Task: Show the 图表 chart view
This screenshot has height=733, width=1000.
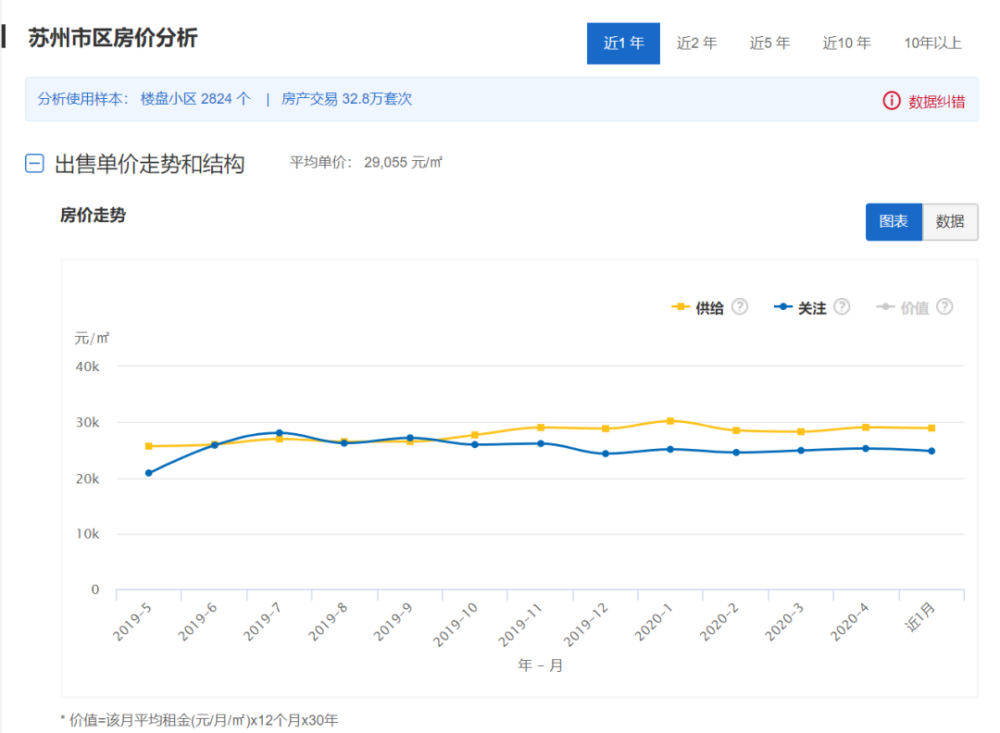Action: click(893, 222)
